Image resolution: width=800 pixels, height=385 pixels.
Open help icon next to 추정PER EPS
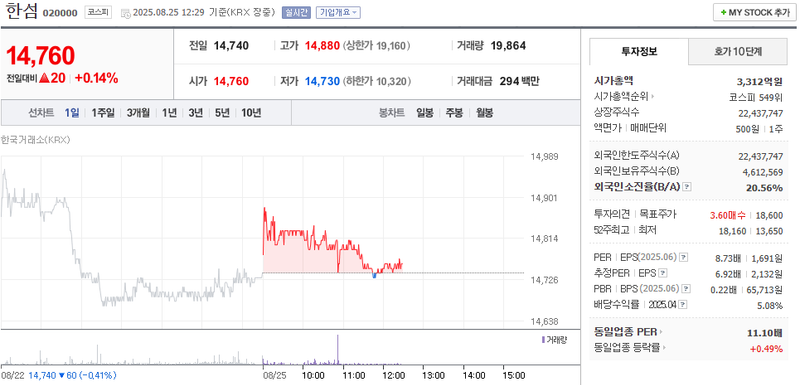click(x=663, y=273)
